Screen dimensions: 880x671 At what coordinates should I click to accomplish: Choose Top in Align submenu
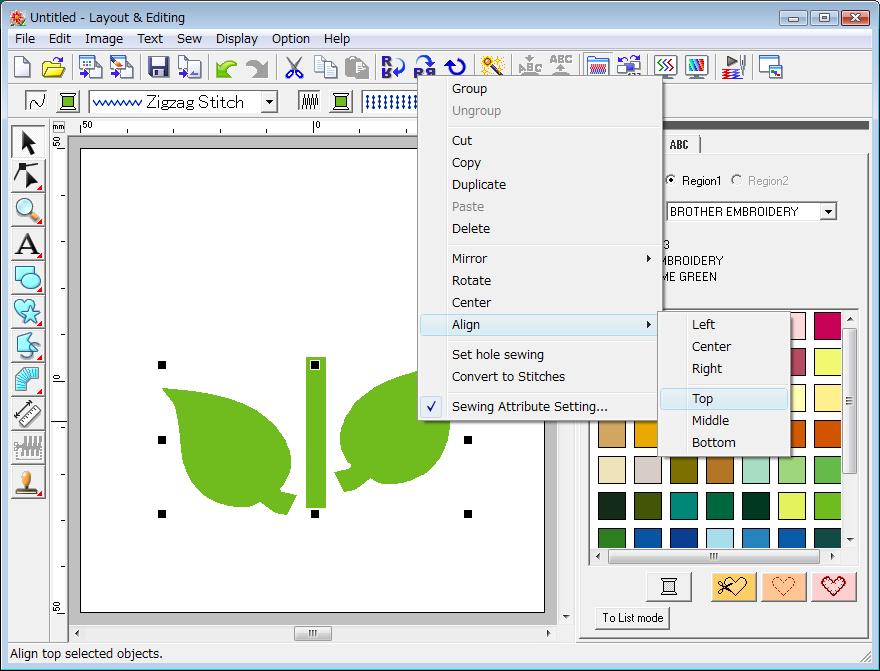coord(724,398)
